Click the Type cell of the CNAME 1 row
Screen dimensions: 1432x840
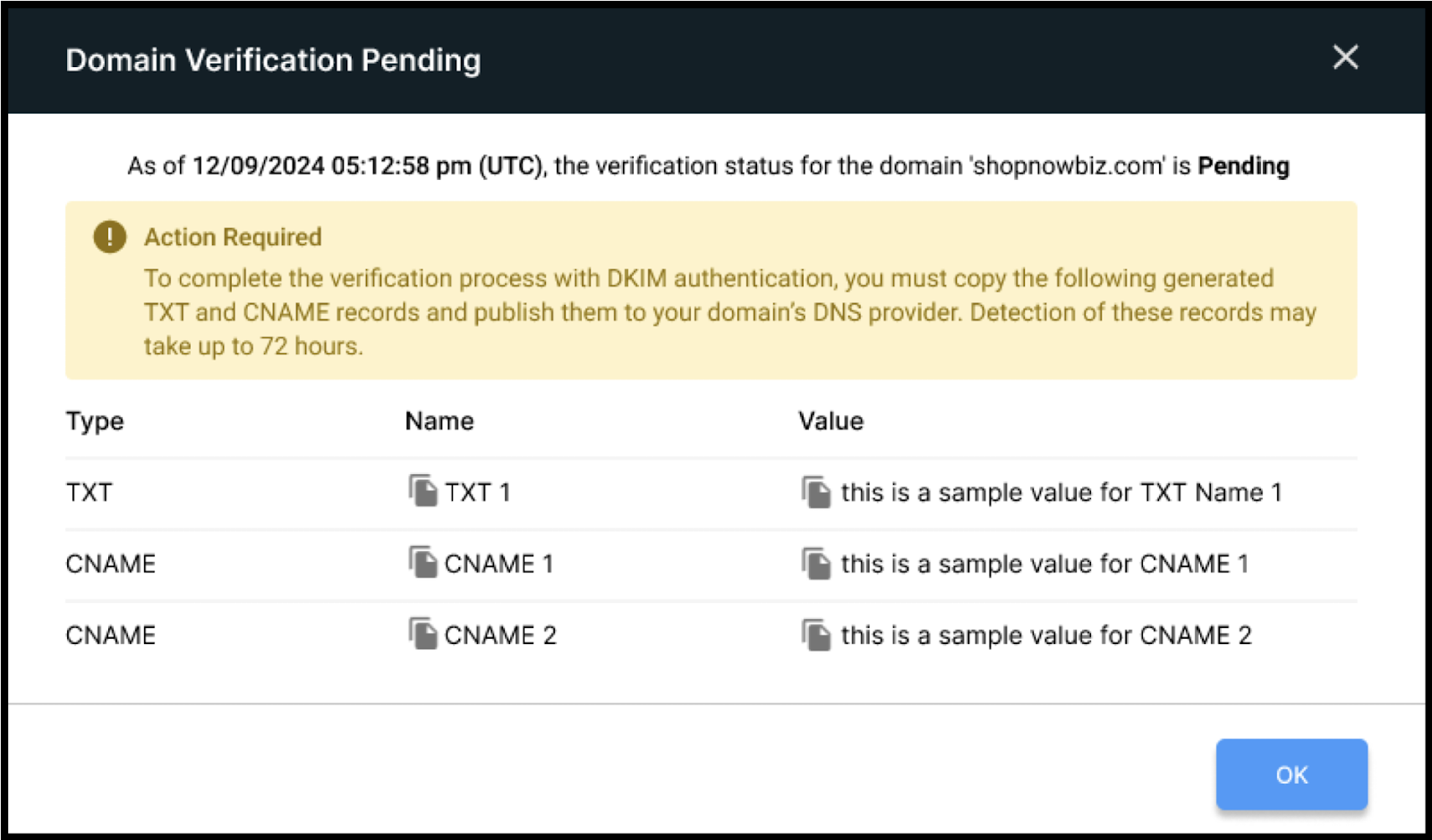pos(111,564)
